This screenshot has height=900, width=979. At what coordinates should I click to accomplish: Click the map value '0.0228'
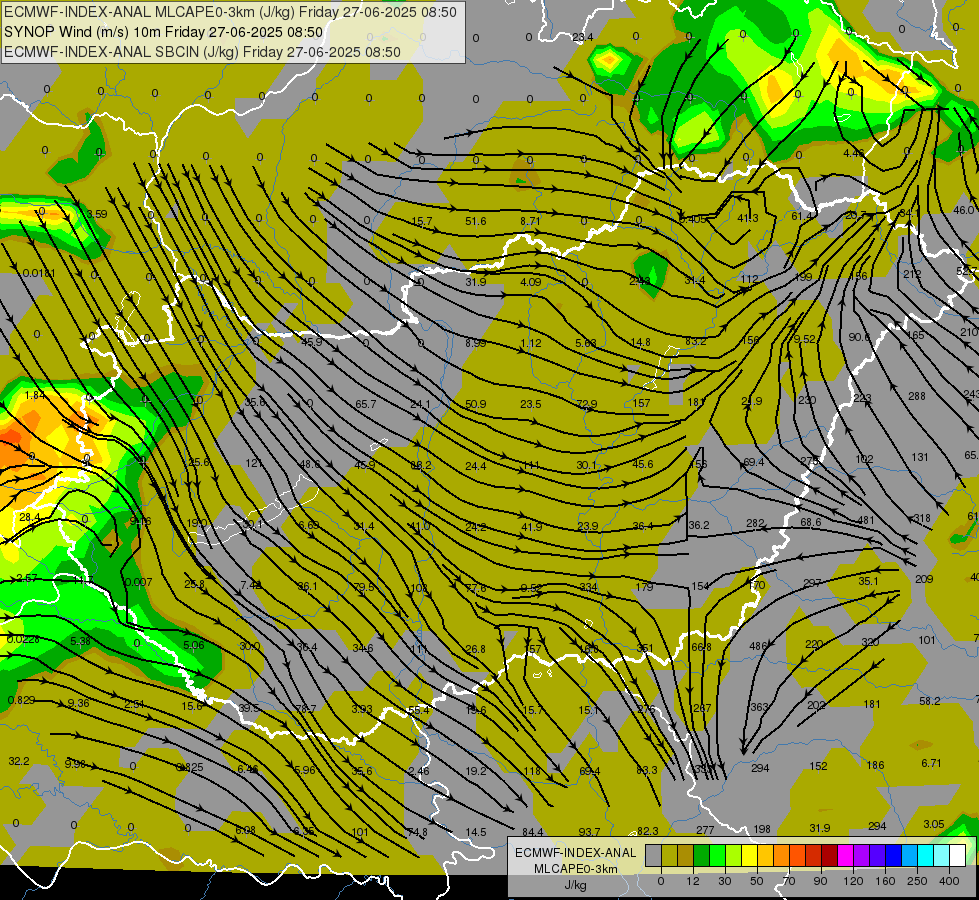coord(23,639)
